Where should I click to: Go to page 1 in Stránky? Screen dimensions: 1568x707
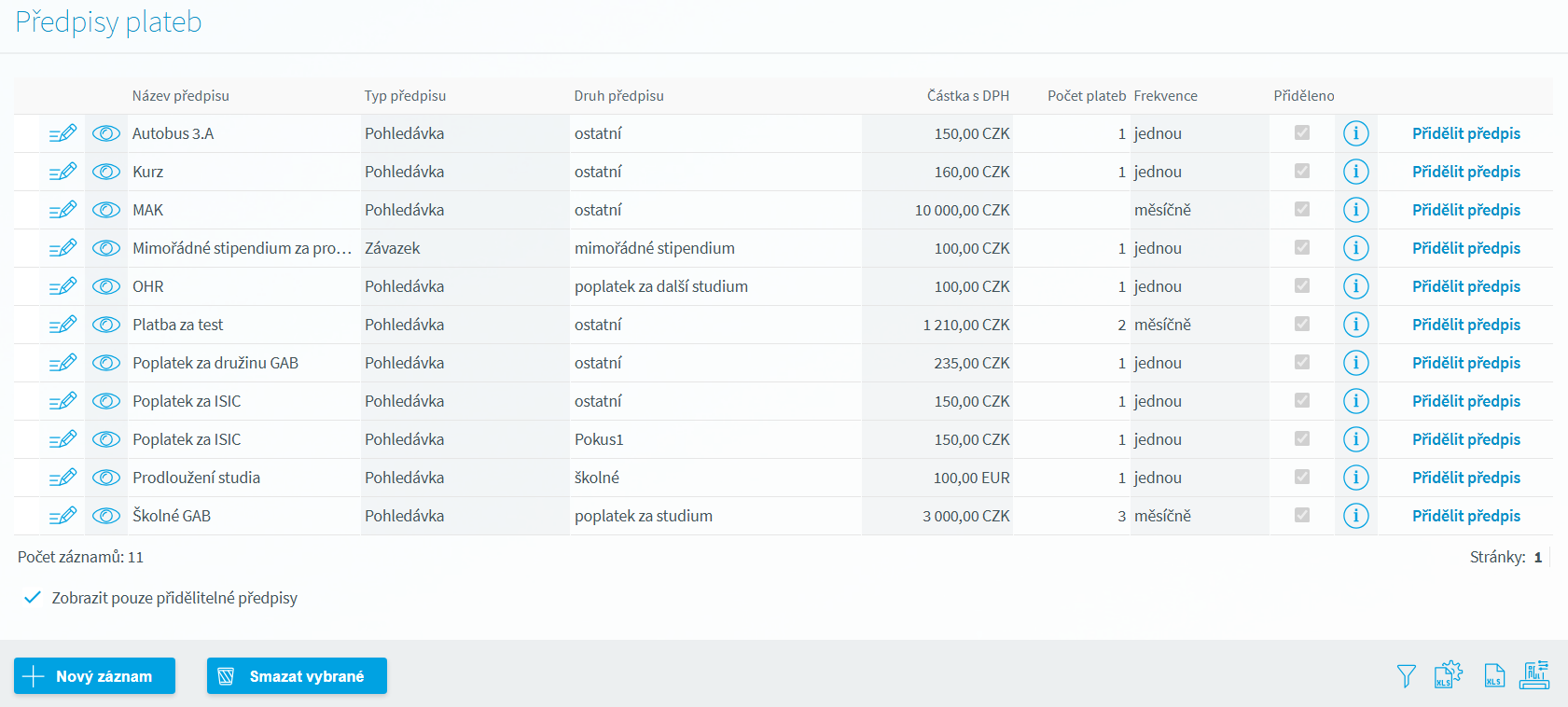point(1538,557)
